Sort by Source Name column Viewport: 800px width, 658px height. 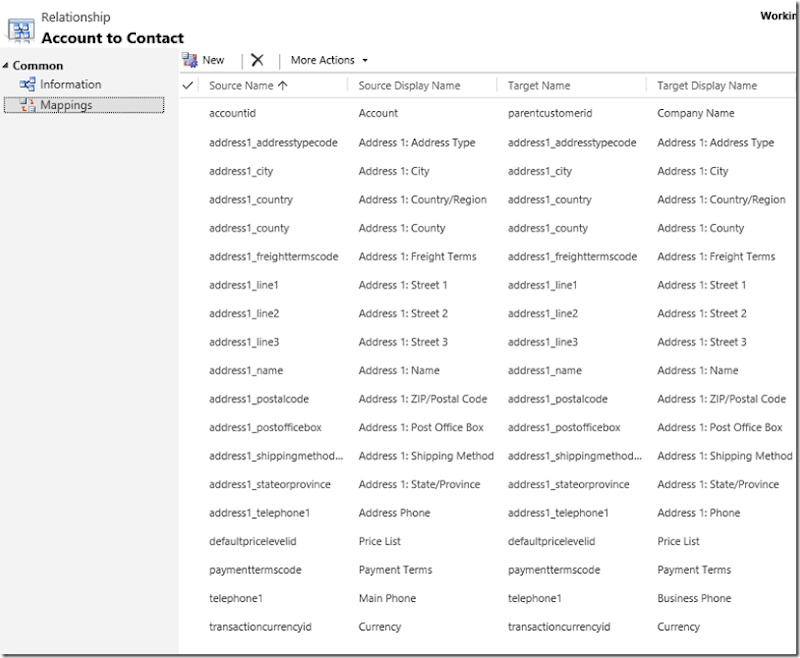coord(247,86)
